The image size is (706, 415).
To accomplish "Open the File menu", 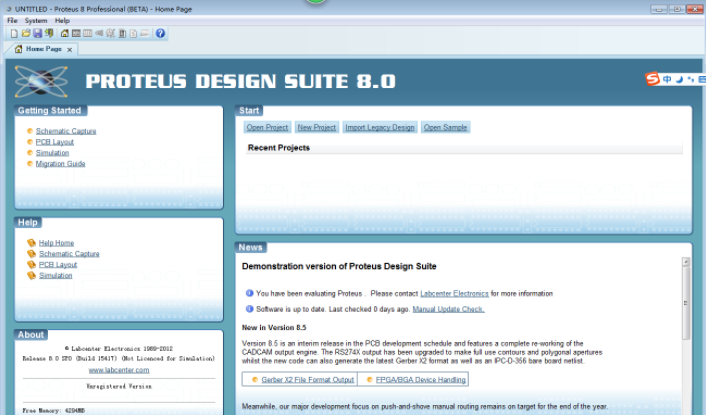I will pyautogui.click(x=12, y=21).
